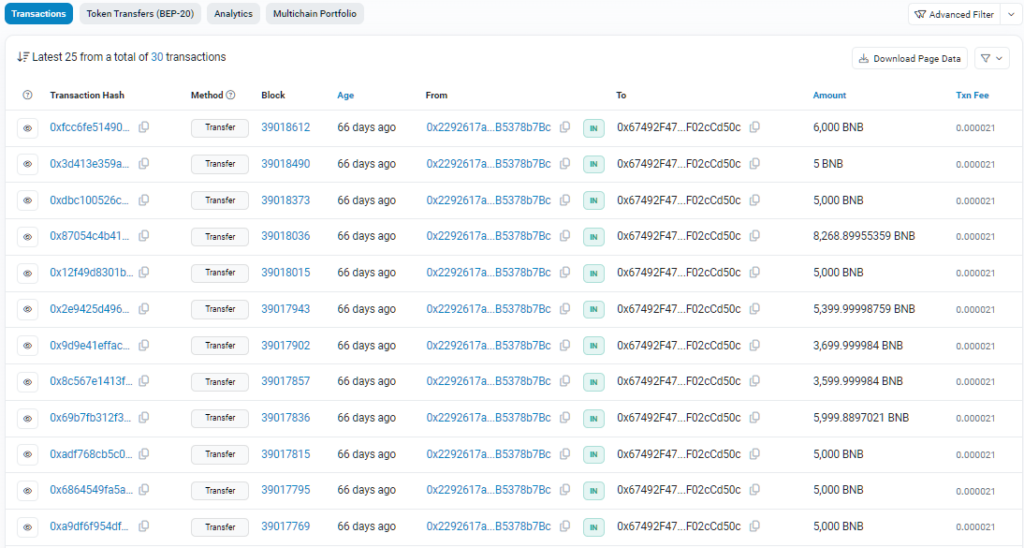Click Download Page Data button
This screenshot has width=1024, height=548.
tap(910, 58)
